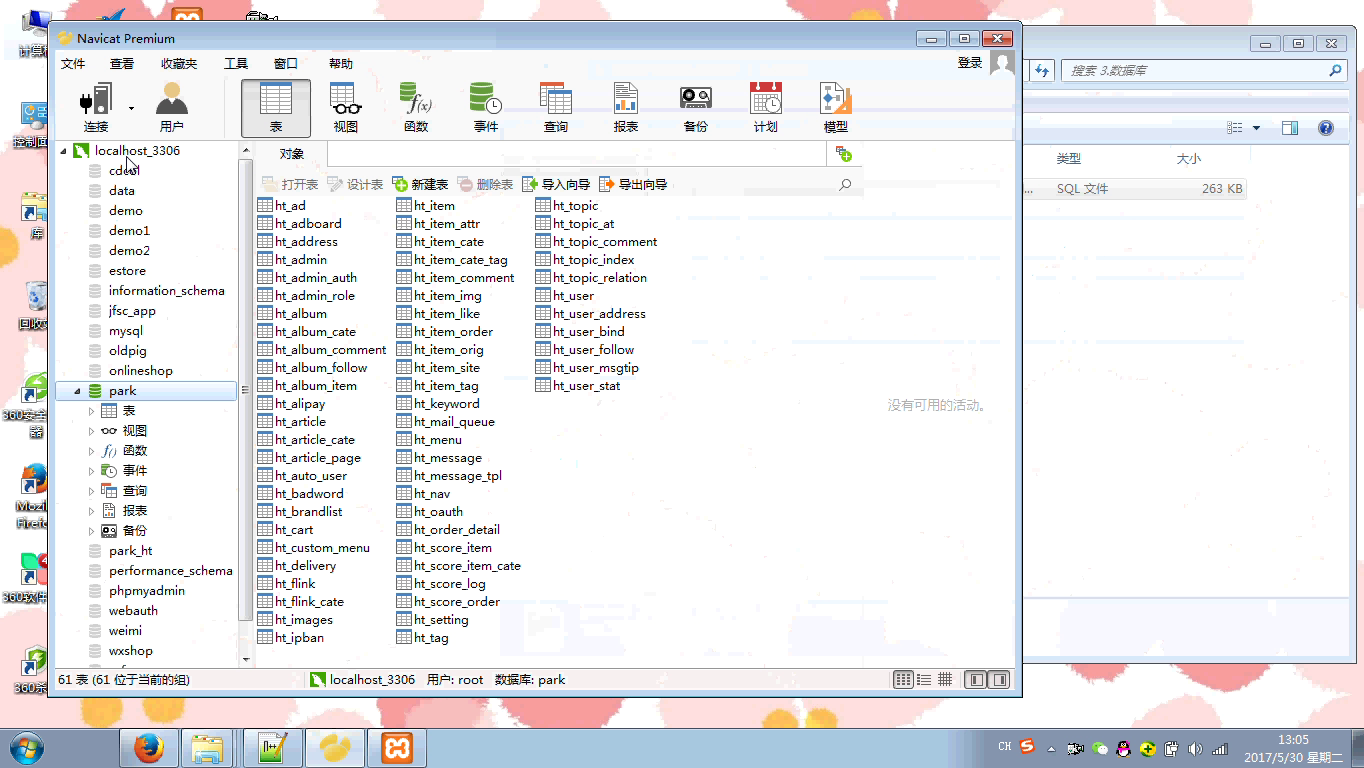Open the 帮助 menu
Screen dimensions: 1364x768
pos(341,64)
